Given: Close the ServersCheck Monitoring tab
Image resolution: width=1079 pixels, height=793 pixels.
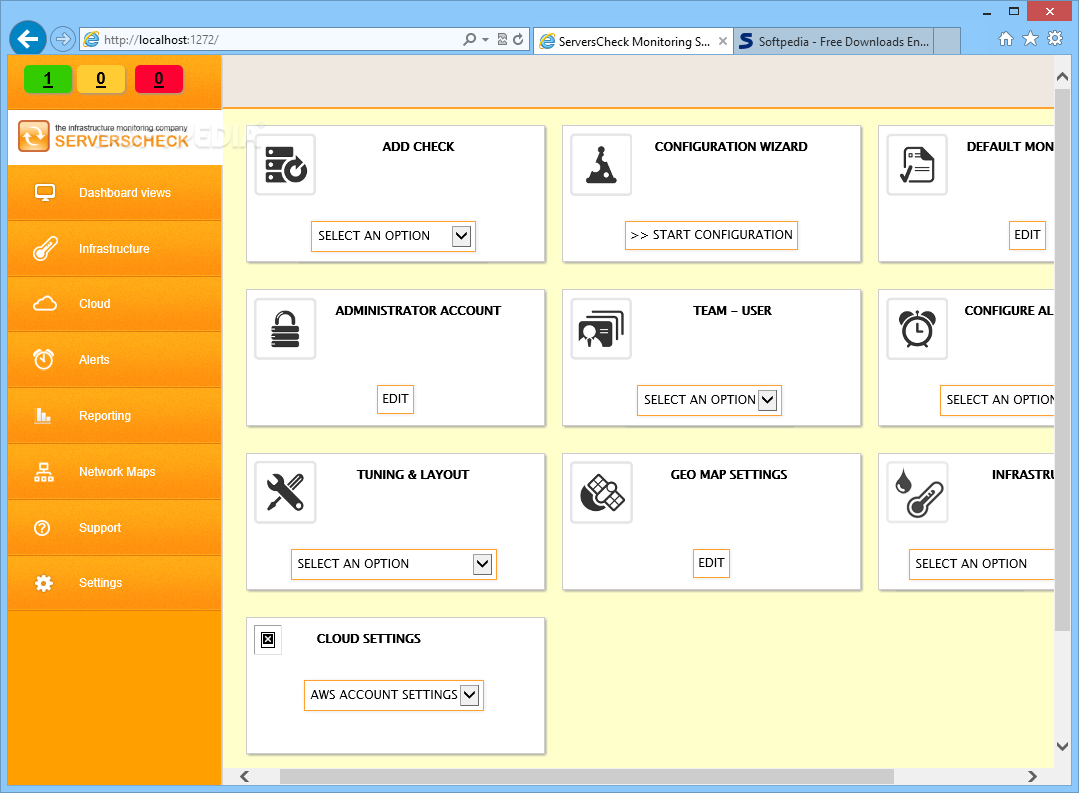Looking at the screenshot, I should coord(723,41).
